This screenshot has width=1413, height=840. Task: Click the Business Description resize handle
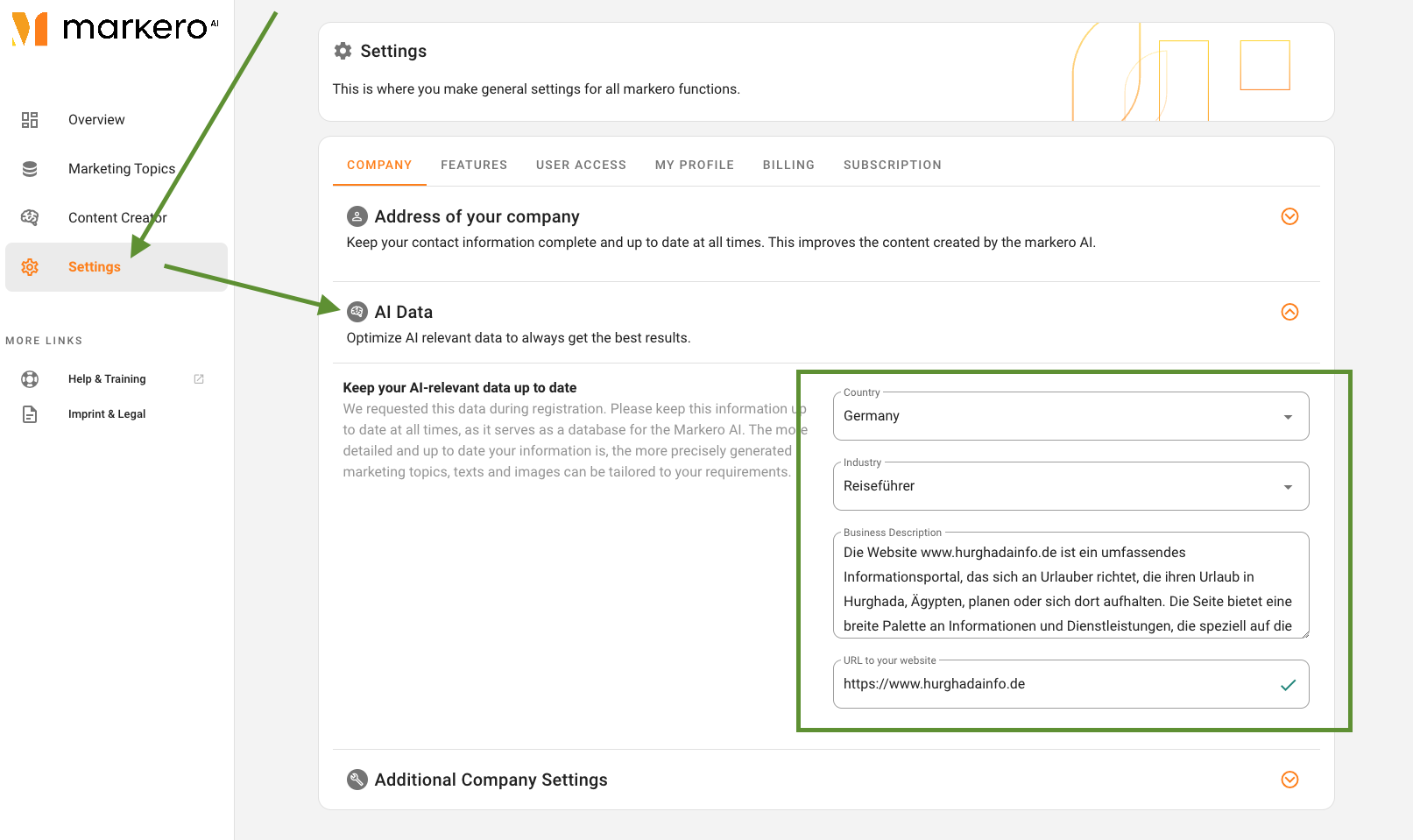click(1304, 633)
